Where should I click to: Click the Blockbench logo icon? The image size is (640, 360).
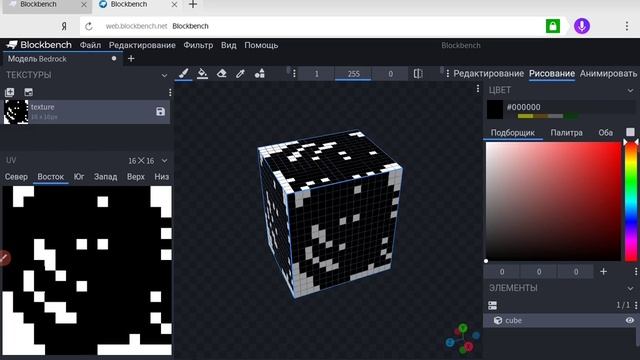tap(12, 45)
